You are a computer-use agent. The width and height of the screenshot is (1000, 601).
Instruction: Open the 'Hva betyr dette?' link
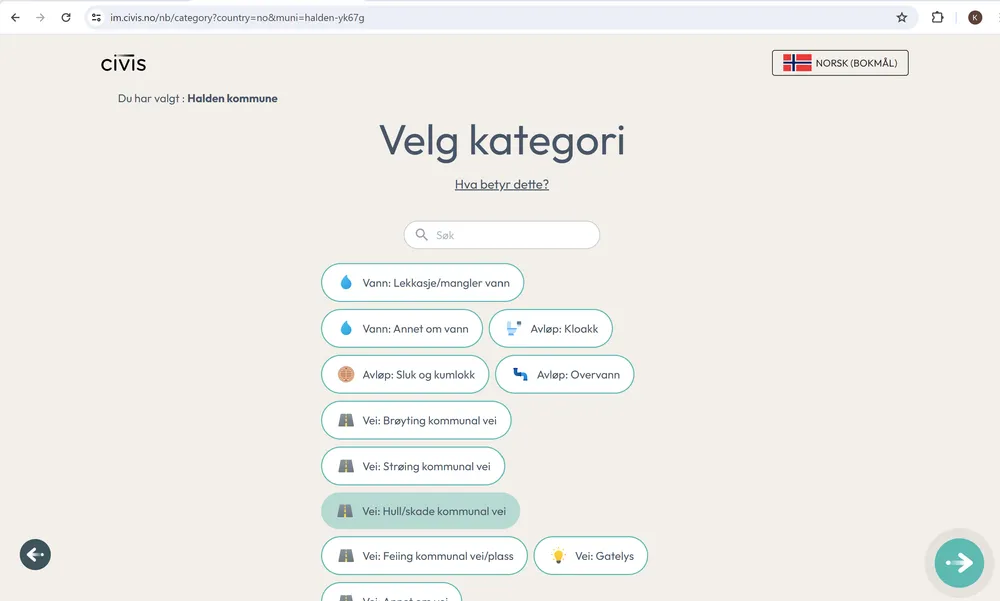coord(501,184)
